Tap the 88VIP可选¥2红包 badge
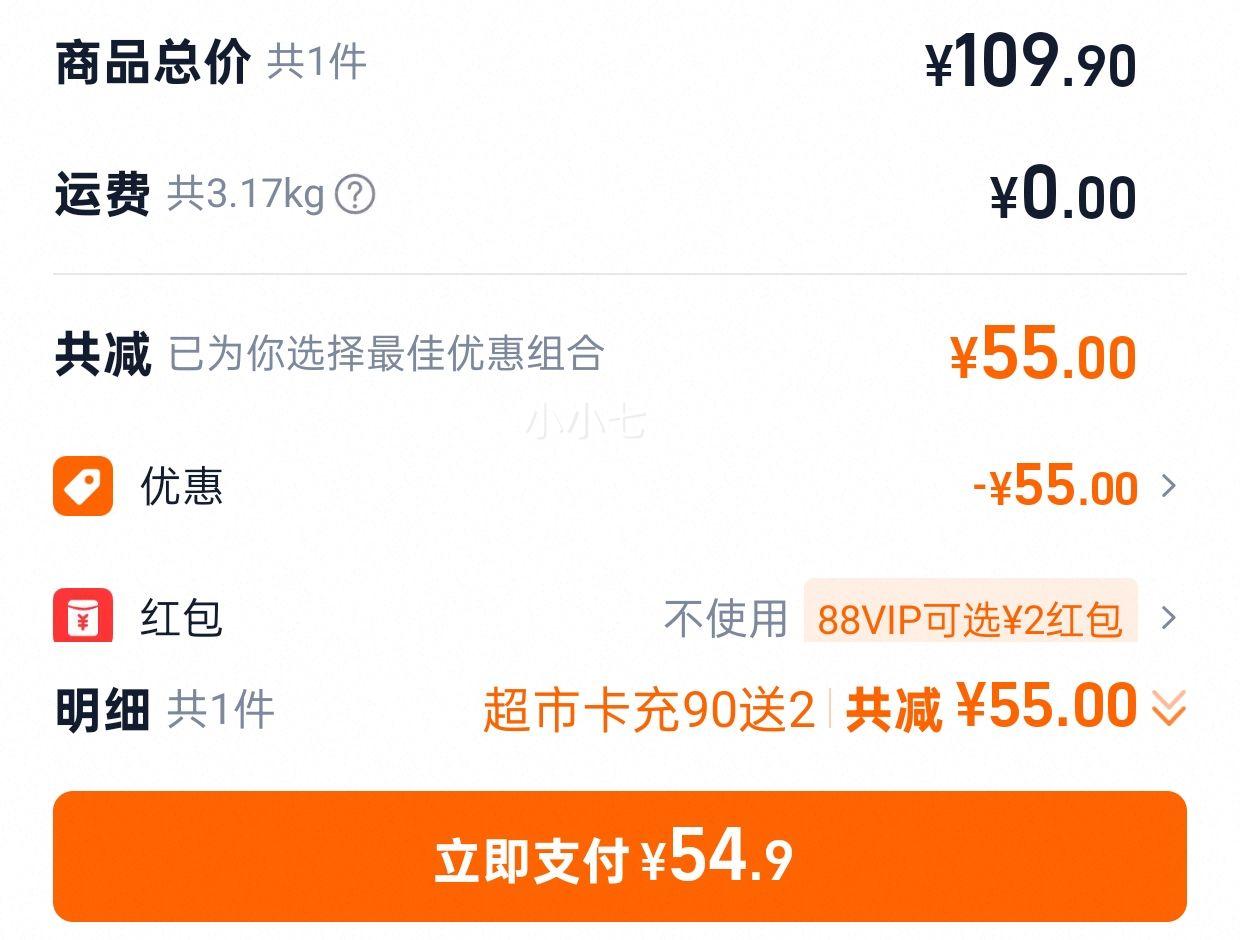The height and width of the screenshot is (940, 1240). click(x=970, y=618)
